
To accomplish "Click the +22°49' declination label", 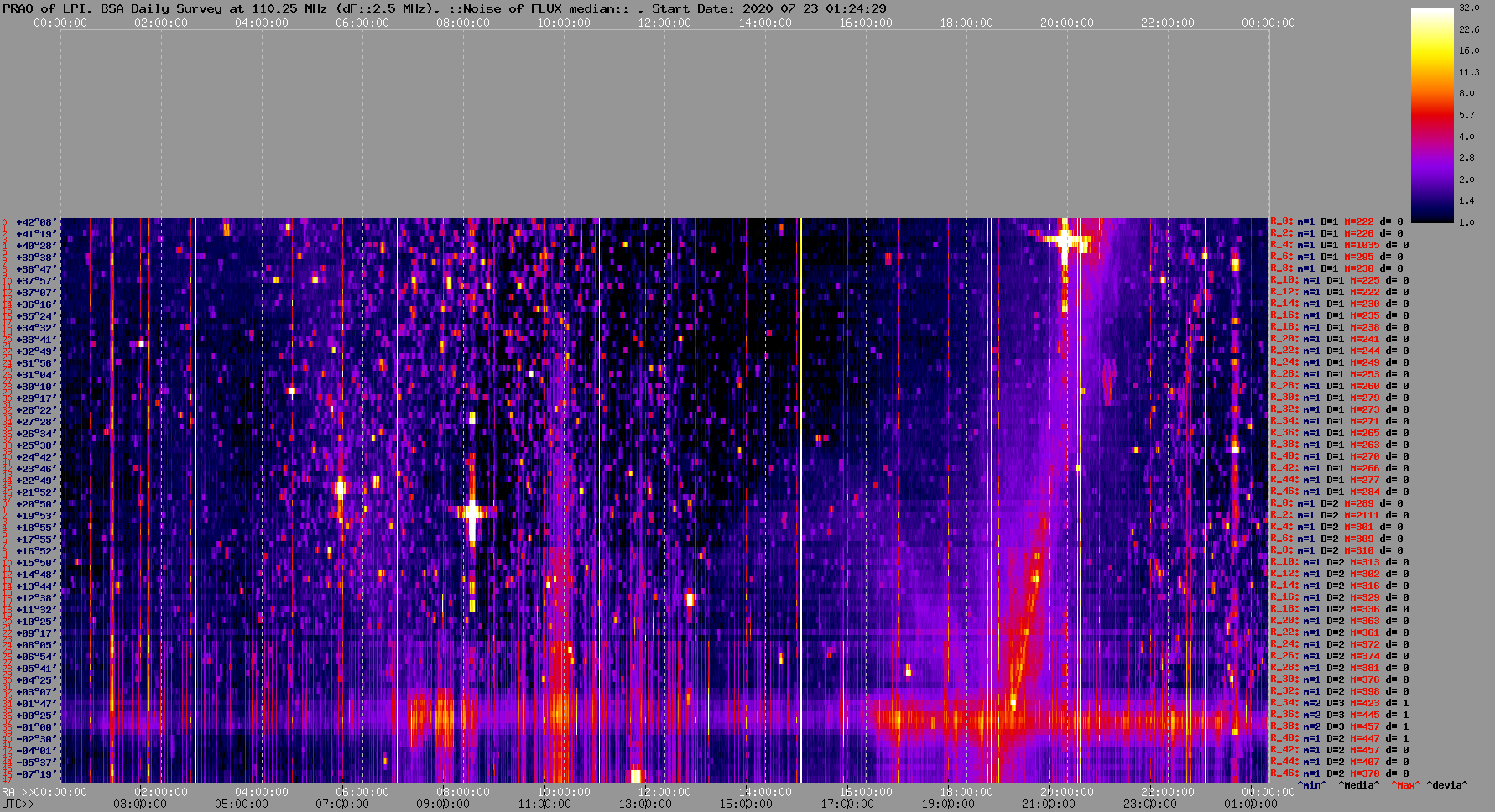I will coord(37,481).
